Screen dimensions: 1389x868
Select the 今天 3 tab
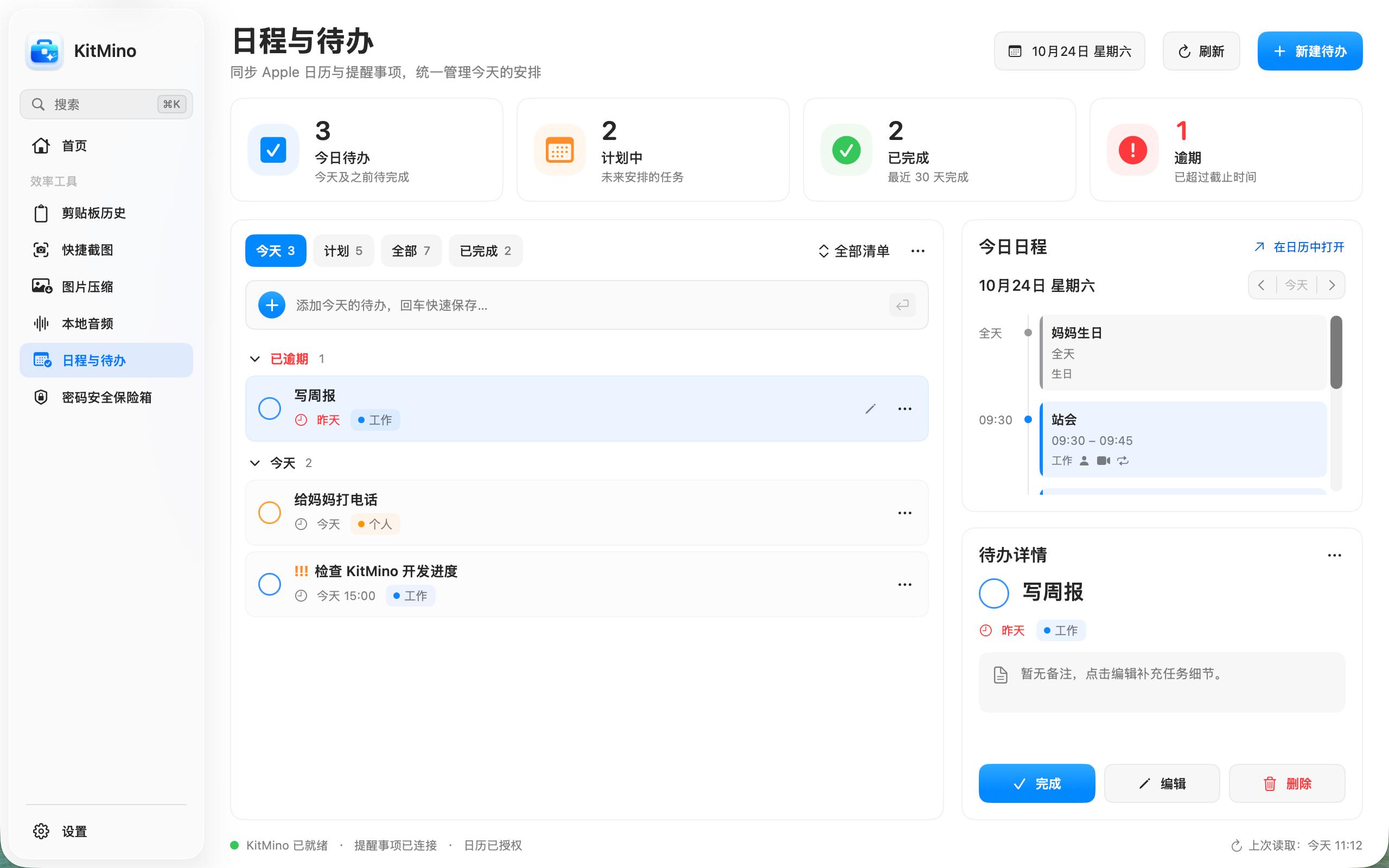pos(276,251)
